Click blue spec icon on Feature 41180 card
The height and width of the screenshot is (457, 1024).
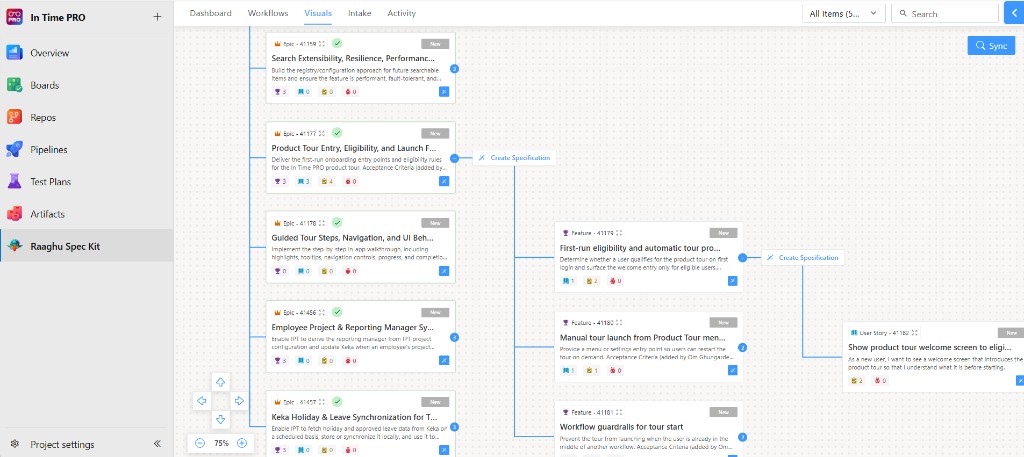733,370
